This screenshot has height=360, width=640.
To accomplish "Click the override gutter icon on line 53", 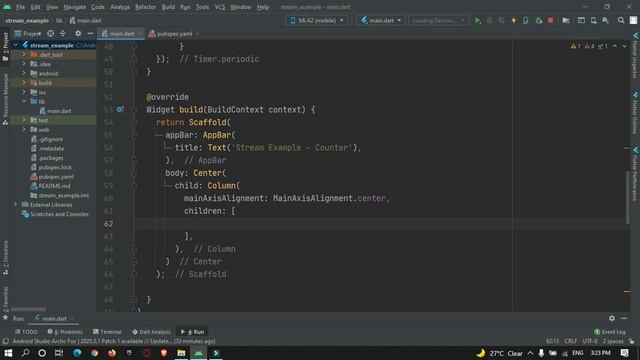I will click(x=120, y=109).
